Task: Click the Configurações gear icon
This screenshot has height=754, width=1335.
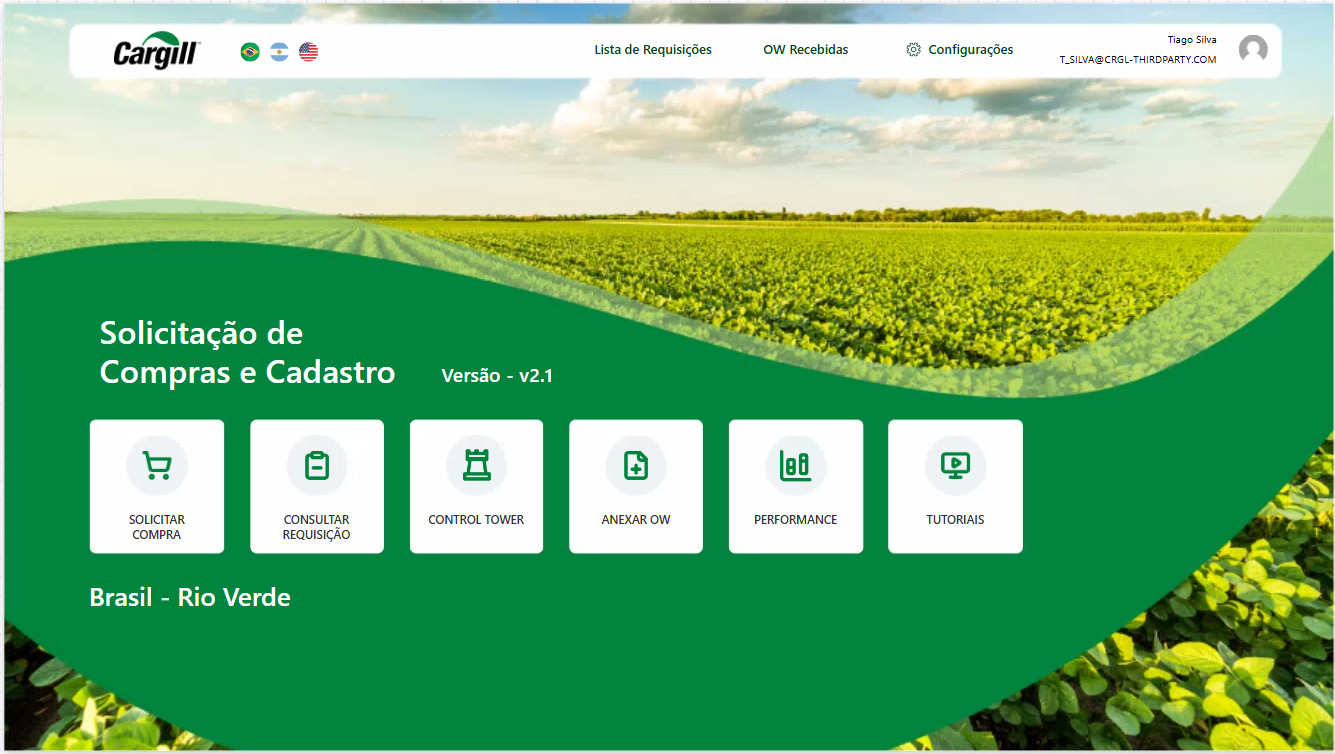Action: coord(913,50)
